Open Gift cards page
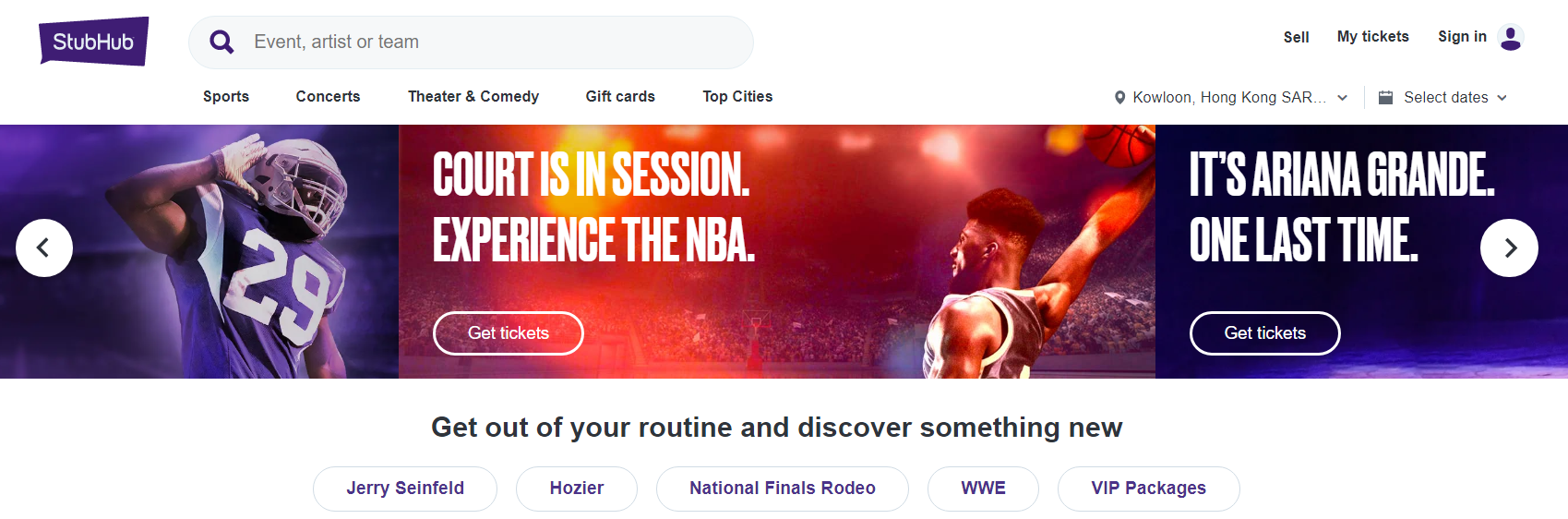 (x=620, y=96)
